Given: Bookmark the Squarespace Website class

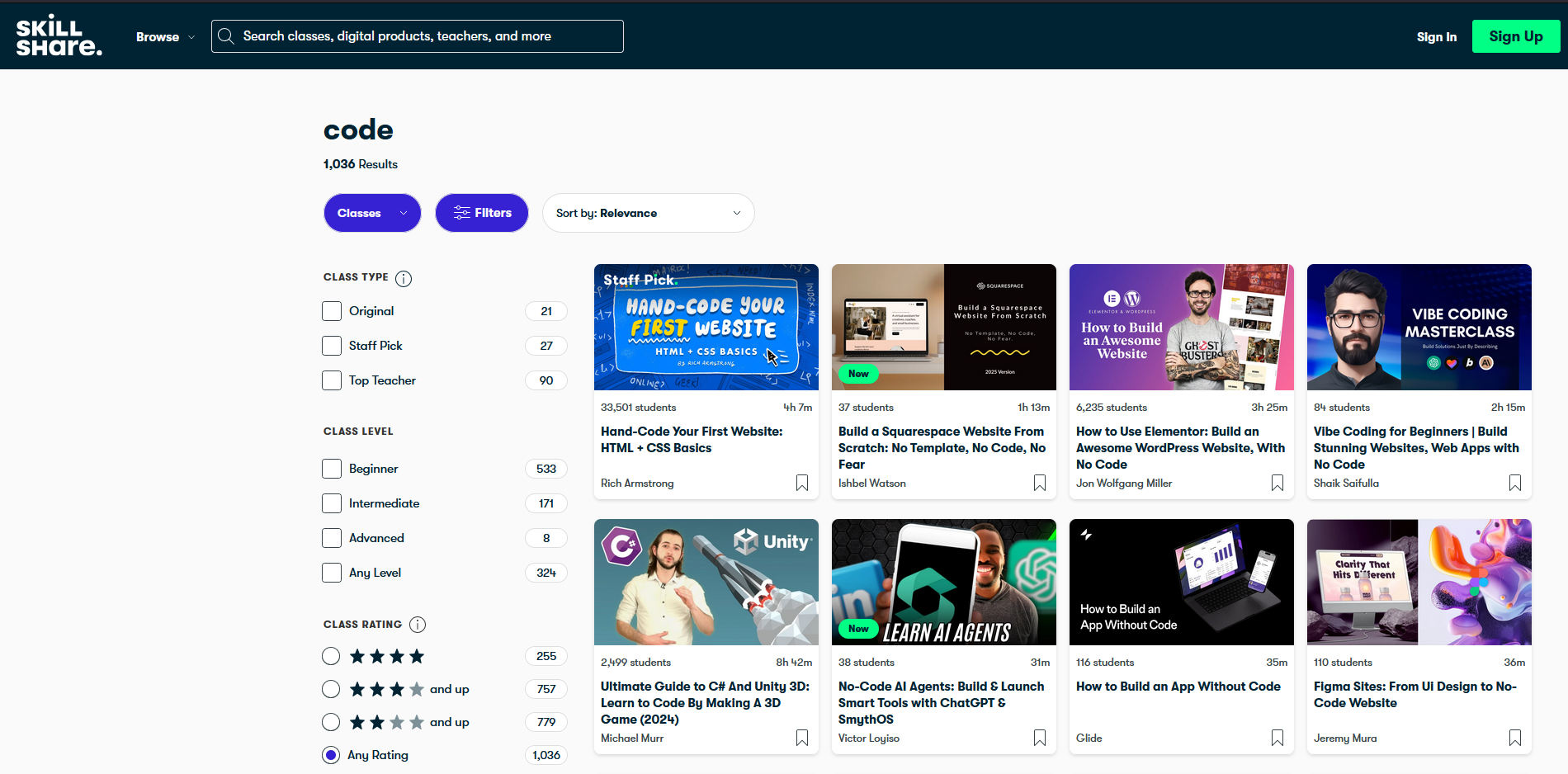Looking at the screenshot, I should coord(1040,483).
